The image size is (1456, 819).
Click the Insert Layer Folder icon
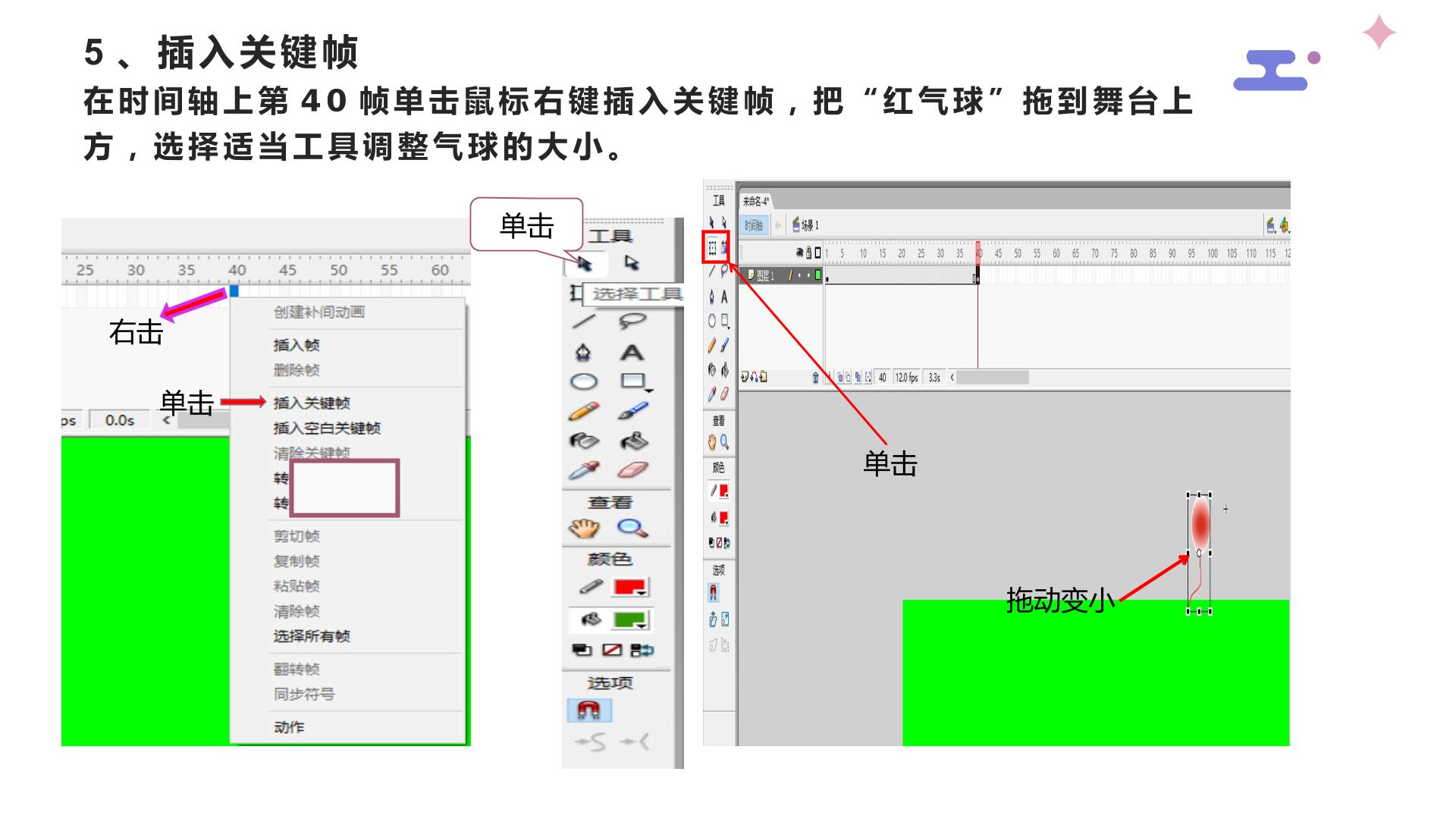763,377
